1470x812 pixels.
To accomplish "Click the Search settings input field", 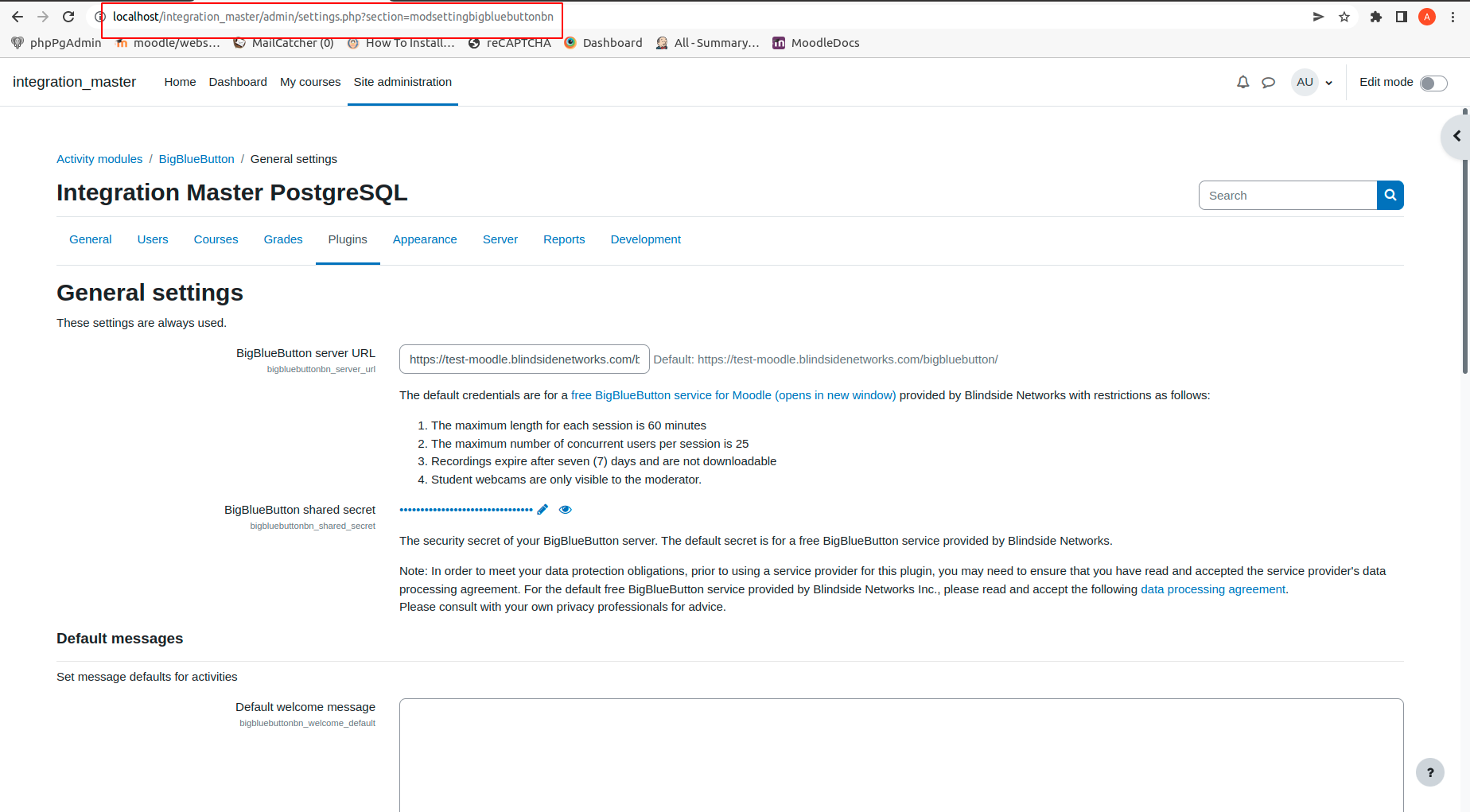I will (1288, 196).
